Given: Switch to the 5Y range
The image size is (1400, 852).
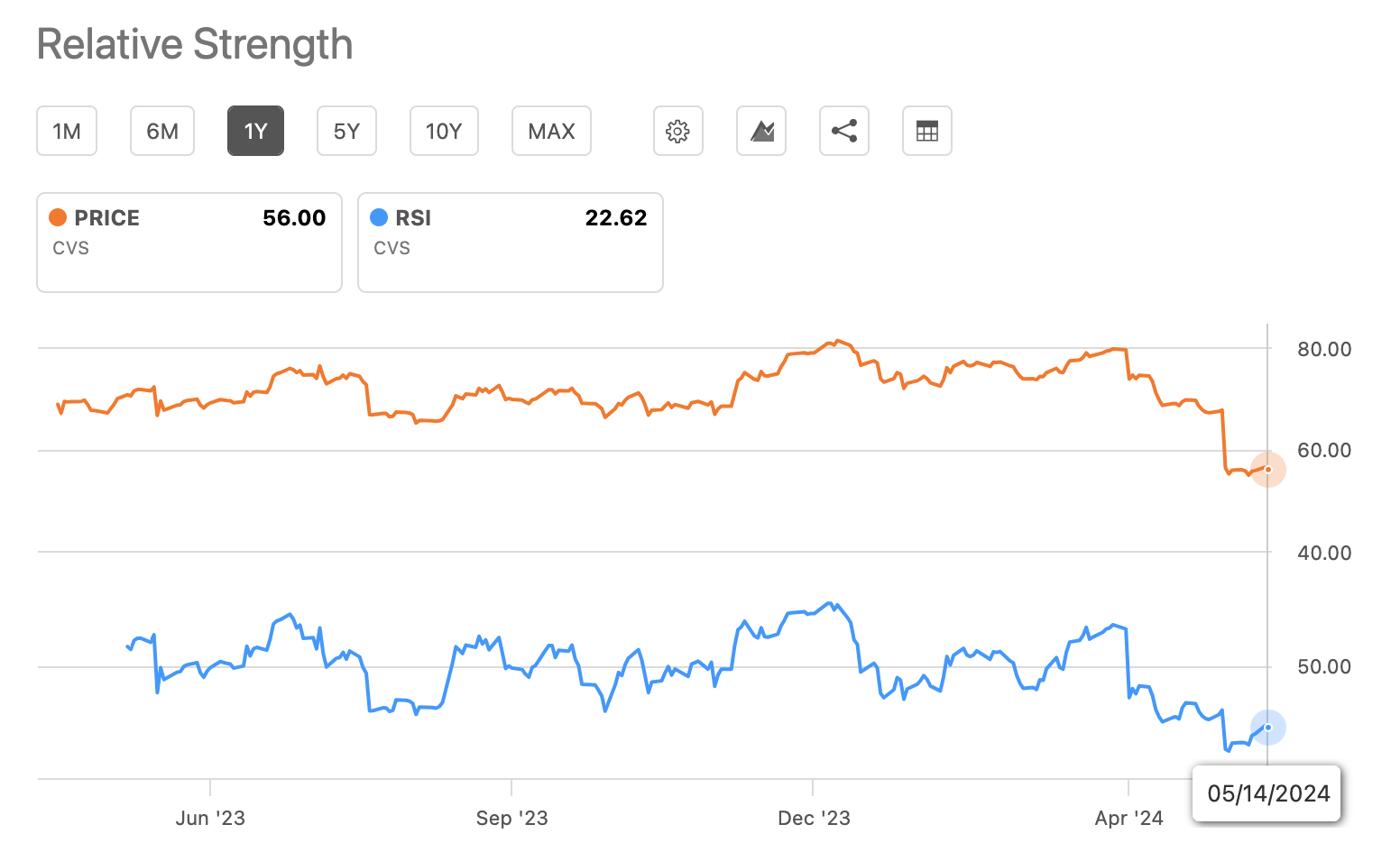Looking at the screenshot, I should [346, 131].
